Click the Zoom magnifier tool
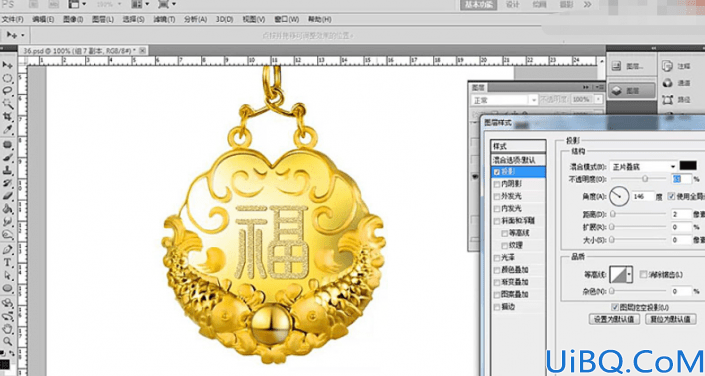705x376 pixels. click(x=8, y=341)
